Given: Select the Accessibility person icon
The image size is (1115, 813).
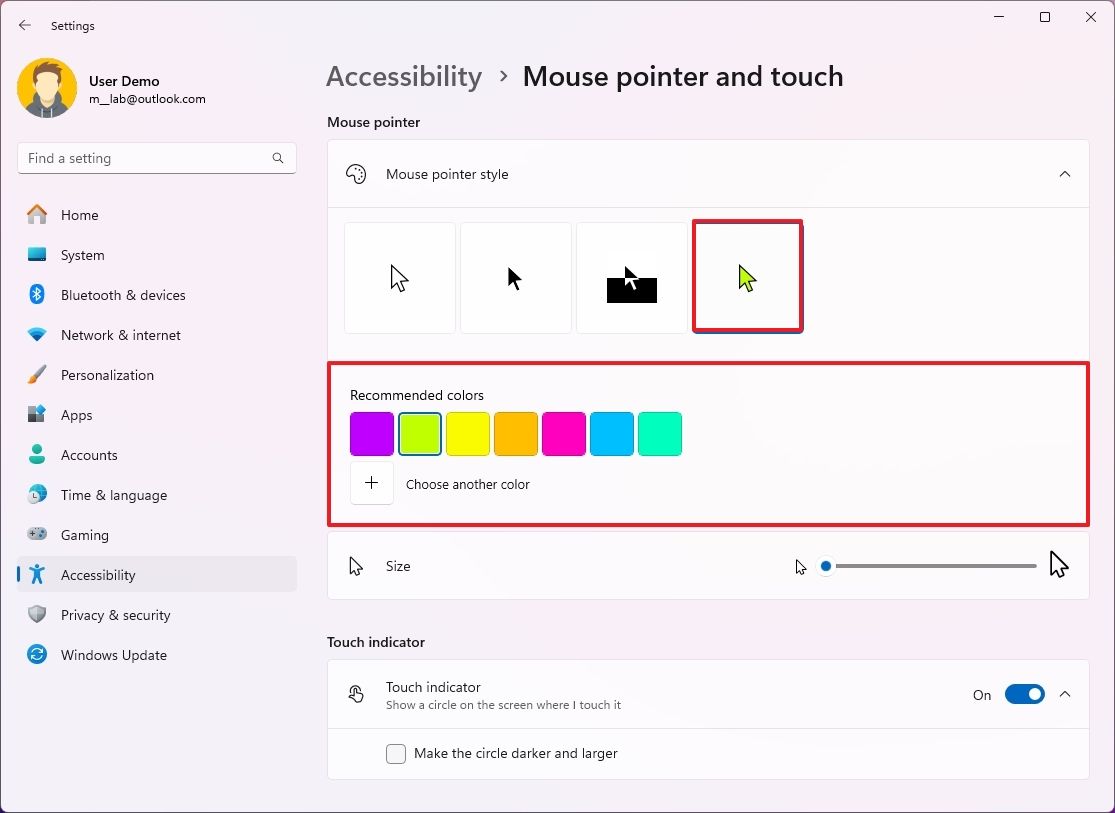Looking at the screenshot, I should [36, 575].
